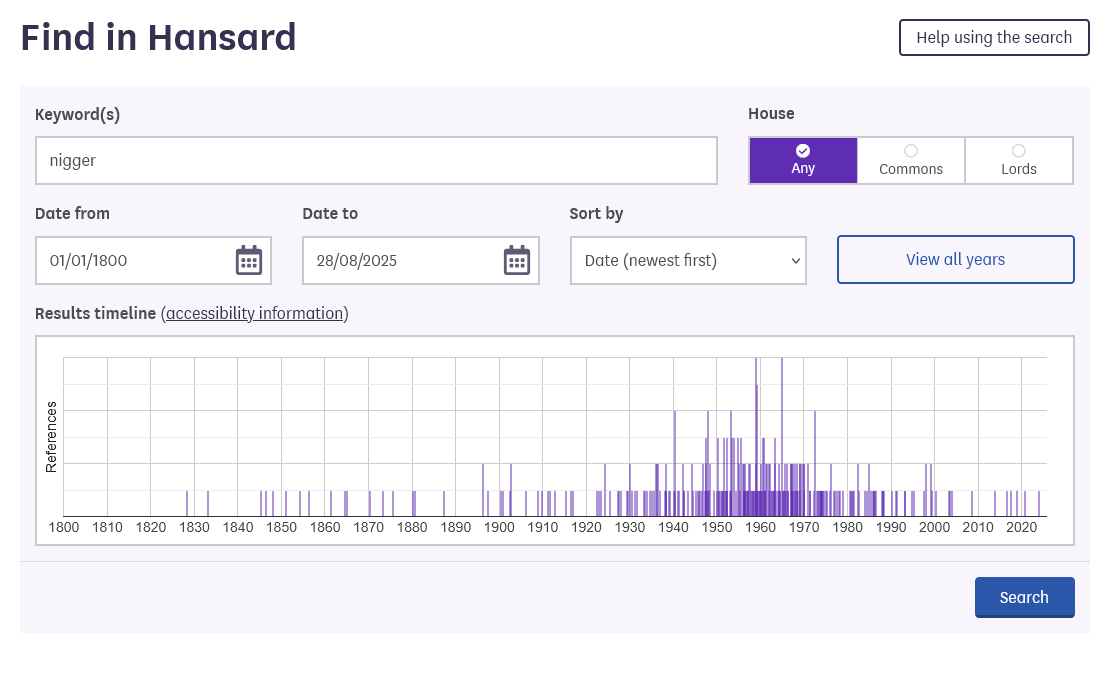Image resolution: width=1110 pixels, height=673 pixels.
Task: Click the House label
Action: click(771, 114)
